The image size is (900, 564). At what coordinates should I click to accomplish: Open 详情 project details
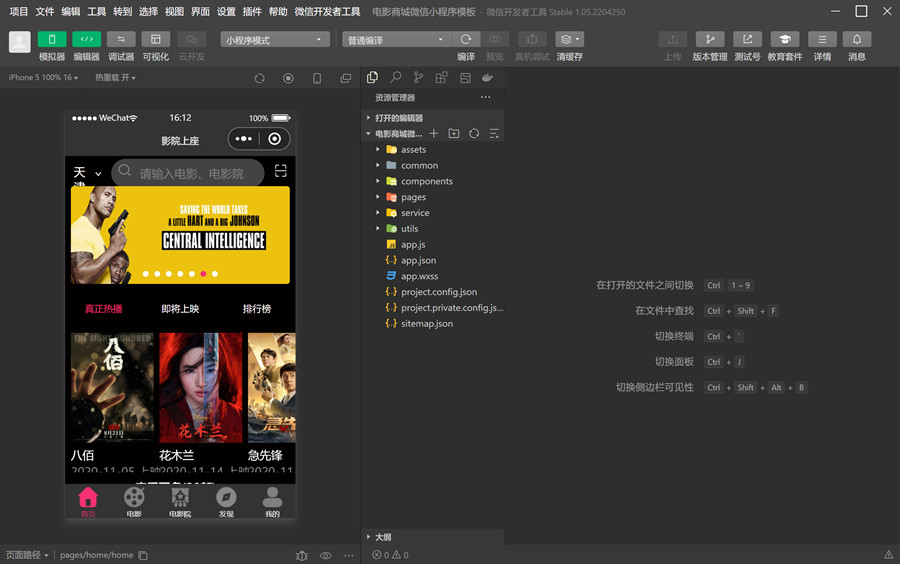click(822, 39)
